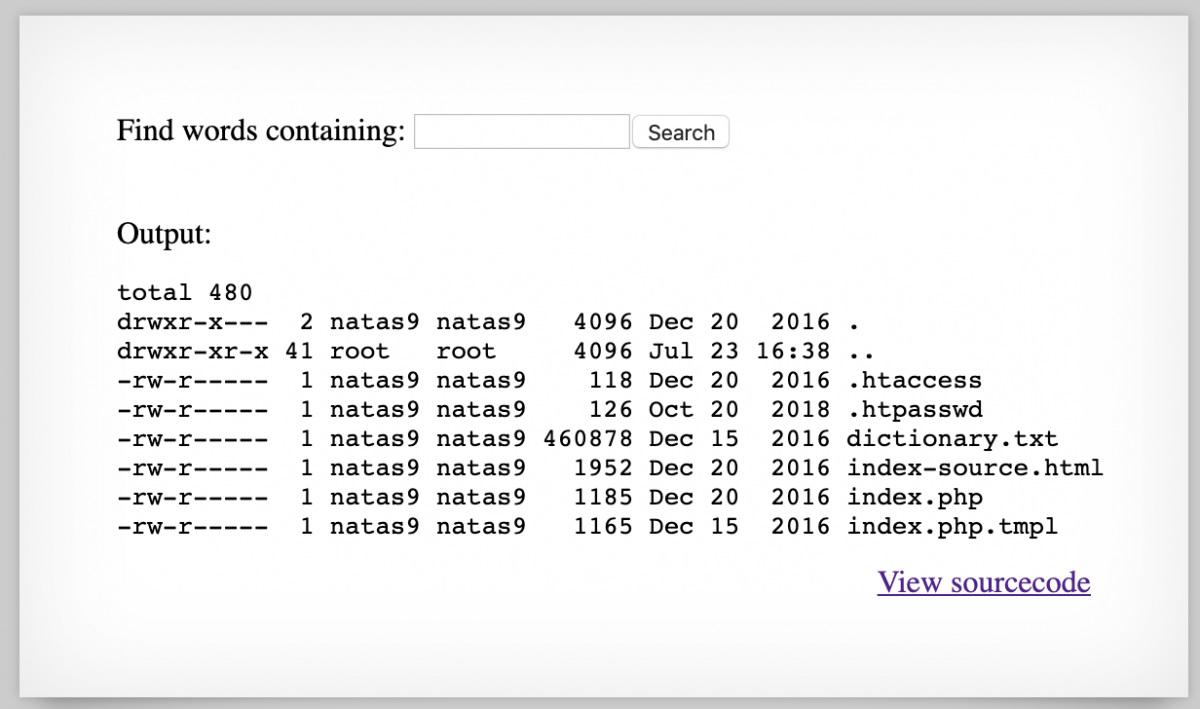Click the 'total 480' line

185,292
